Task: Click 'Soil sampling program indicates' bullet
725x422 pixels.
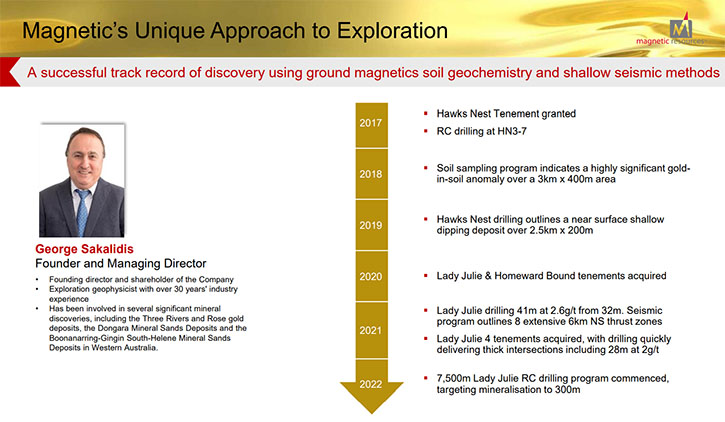Action: click(563, 174)
